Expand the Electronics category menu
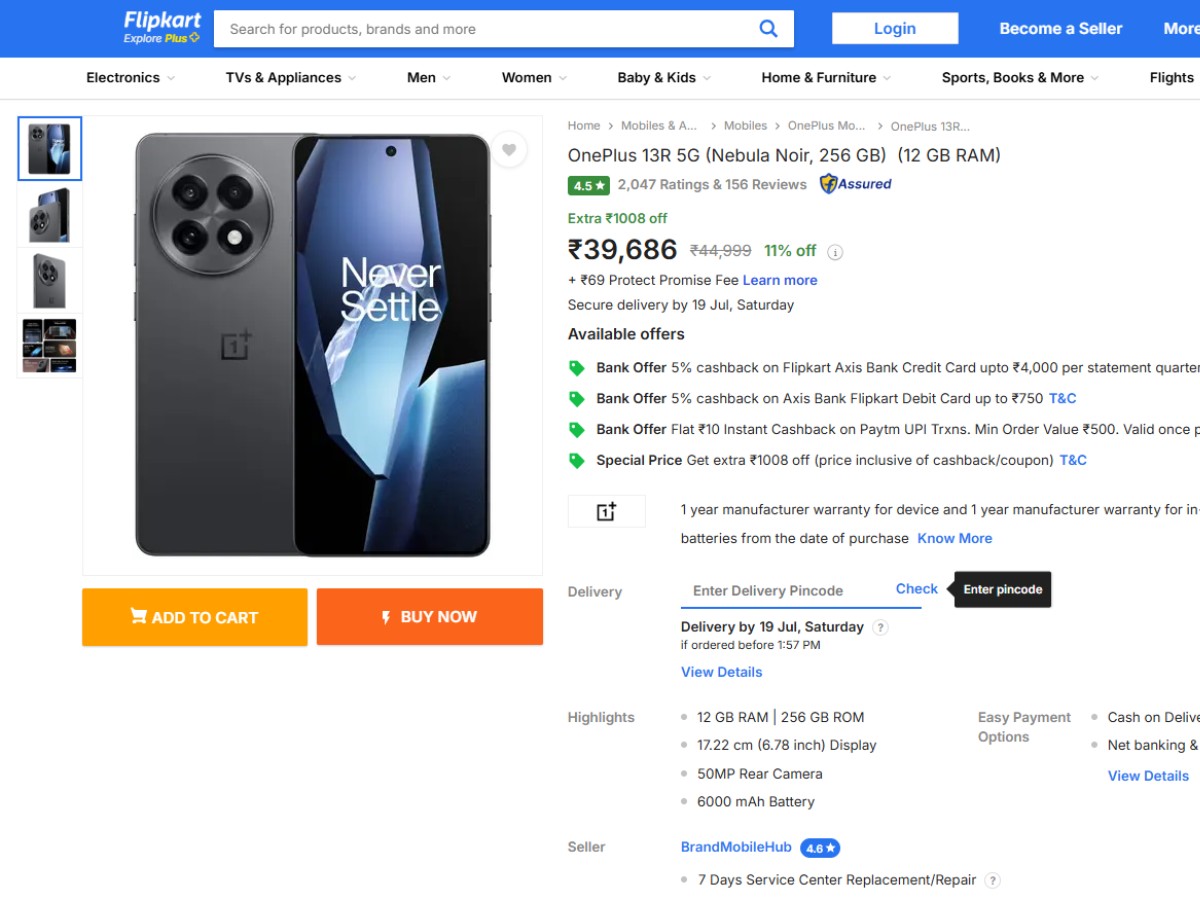Screen dimensions: 1200x900 pyautogui.click(x=130, y=77)
